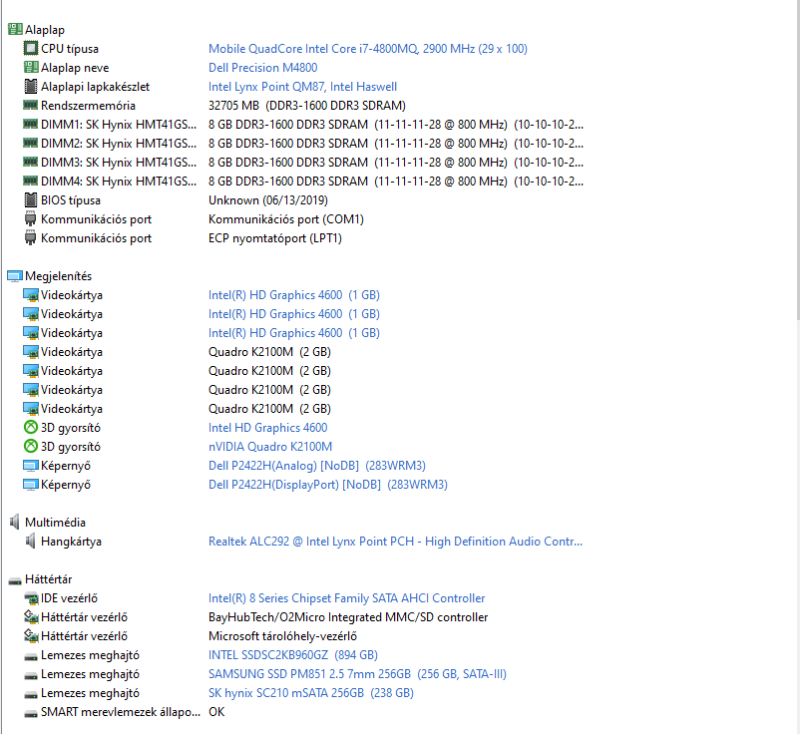800x734 pixels.
Task: Select the DIMM4: SK Hynix row label
Action: pyautogui.click(x=118, y=181)
